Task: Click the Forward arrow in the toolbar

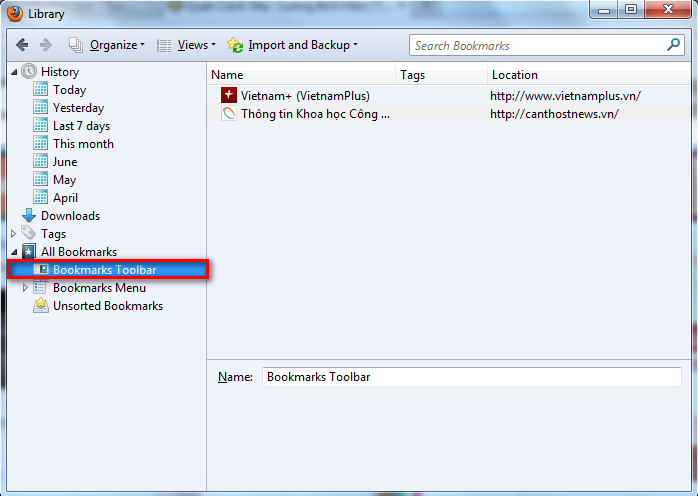Action: click(47, 45)
